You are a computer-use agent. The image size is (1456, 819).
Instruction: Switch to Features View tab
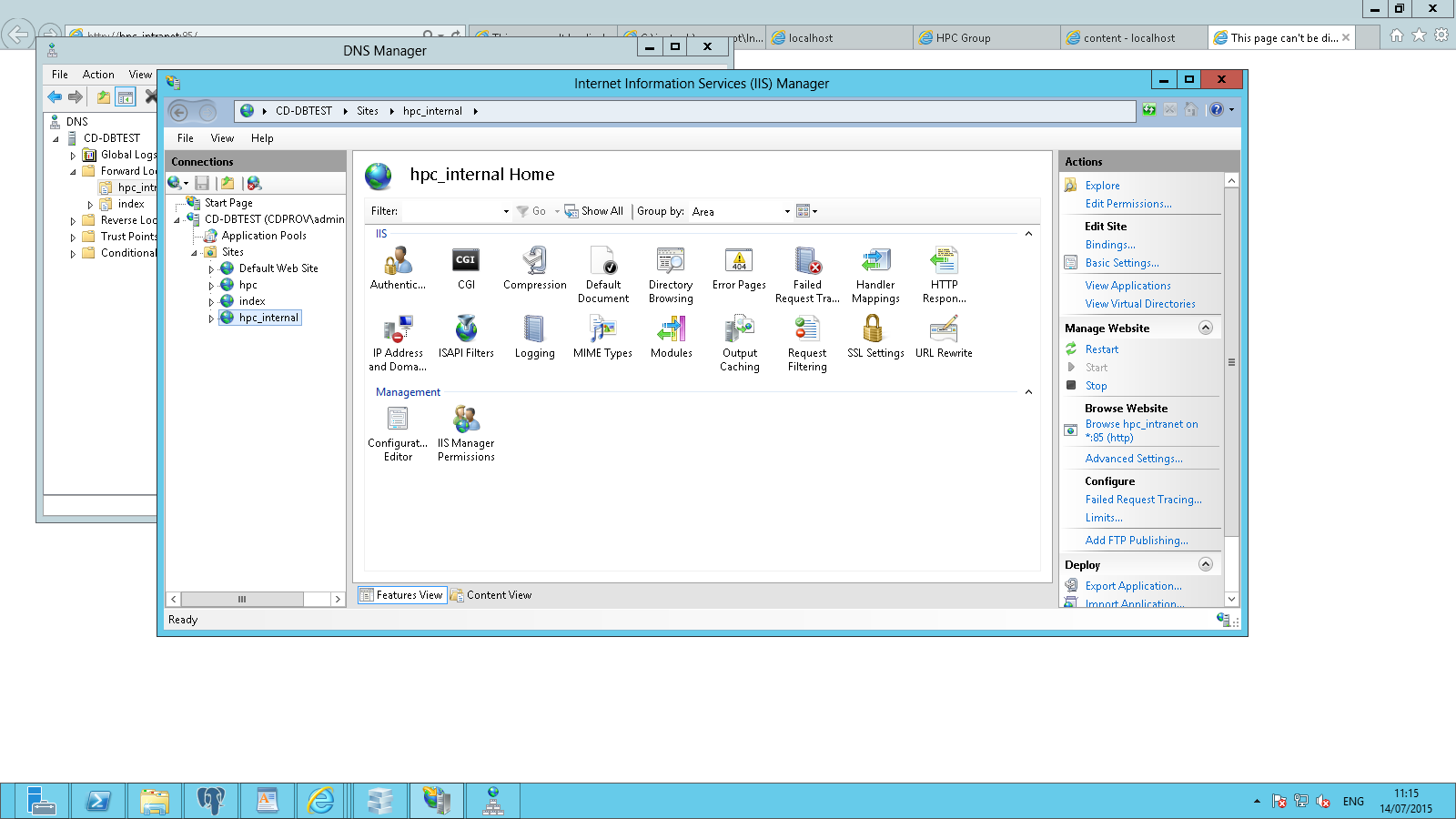(x=401, y=595)
